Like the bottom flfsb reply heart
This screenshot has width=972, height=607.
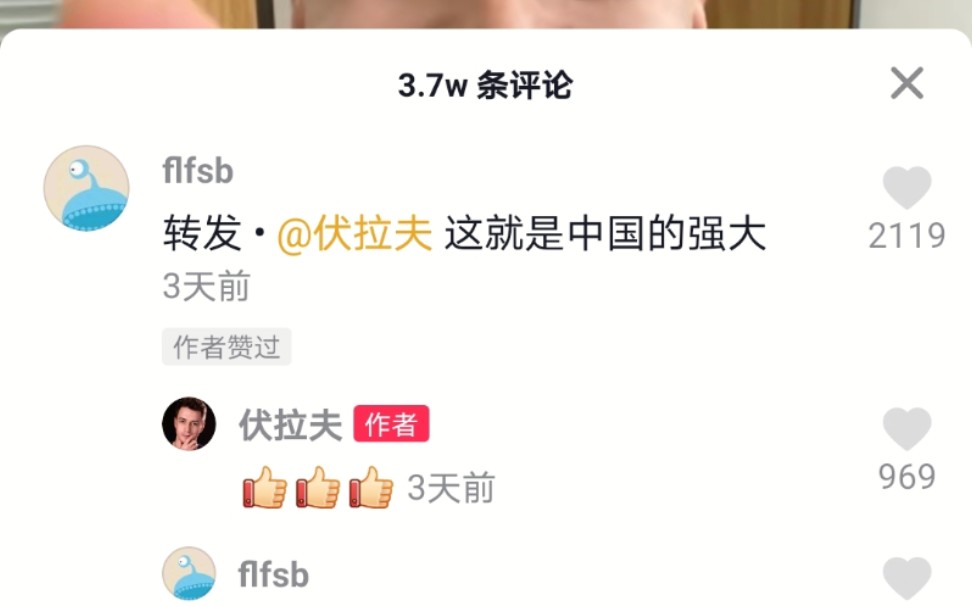(x=907, y=578)
